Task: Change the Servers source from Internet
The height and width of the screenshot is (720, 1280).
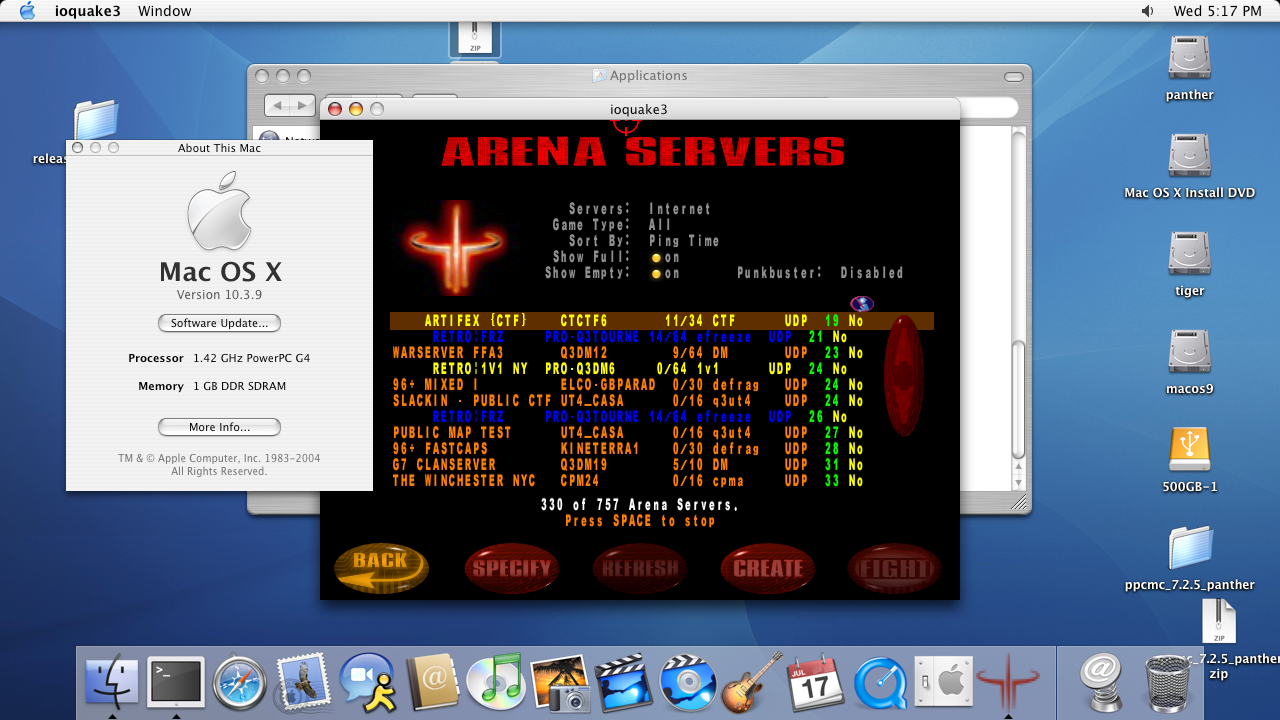Action: point(679,209)
